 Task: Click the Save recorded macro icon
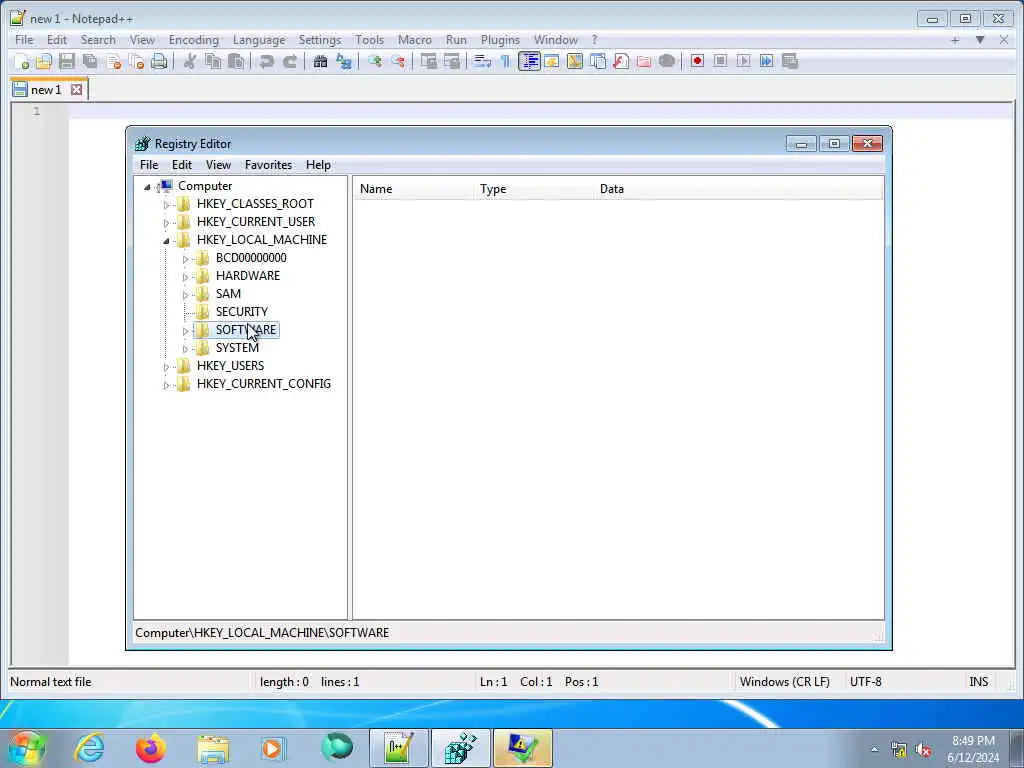[790, 61]
